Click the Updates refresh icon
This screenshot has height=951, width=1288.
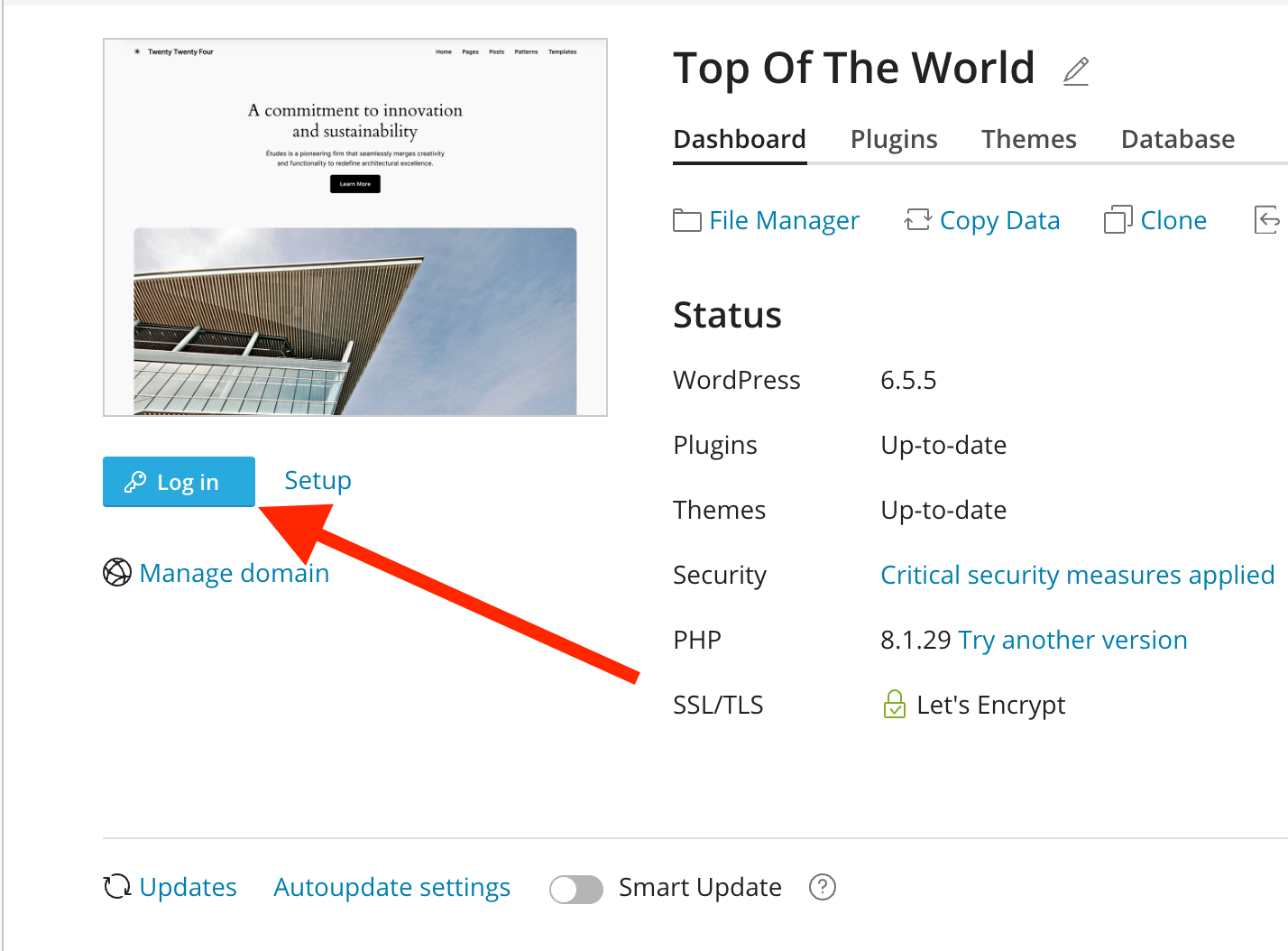tap(117, 887)
